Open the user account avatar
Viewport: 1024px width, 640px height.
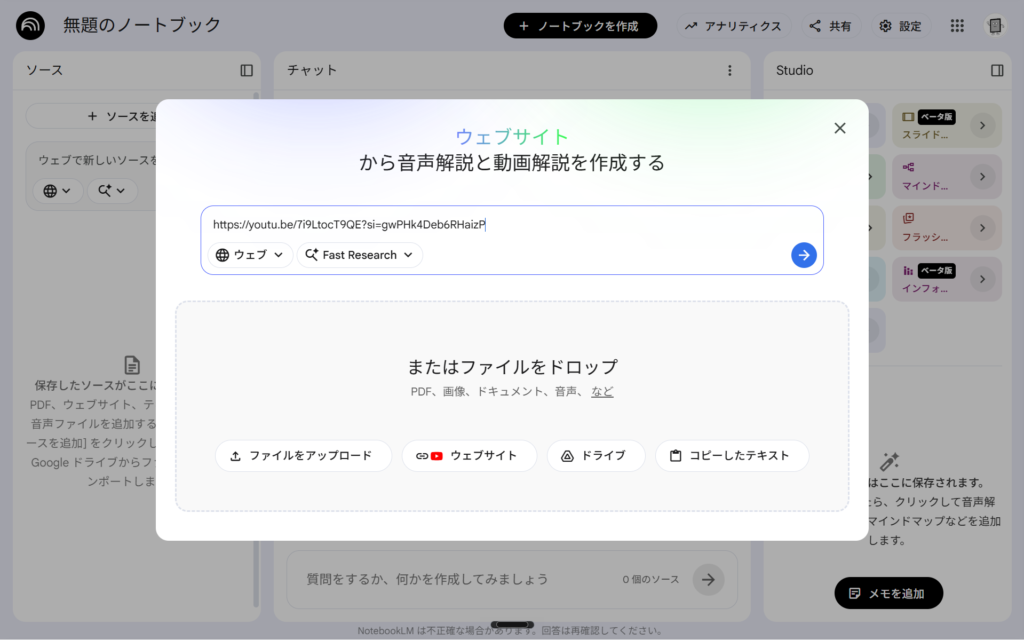tap(995, 25)
